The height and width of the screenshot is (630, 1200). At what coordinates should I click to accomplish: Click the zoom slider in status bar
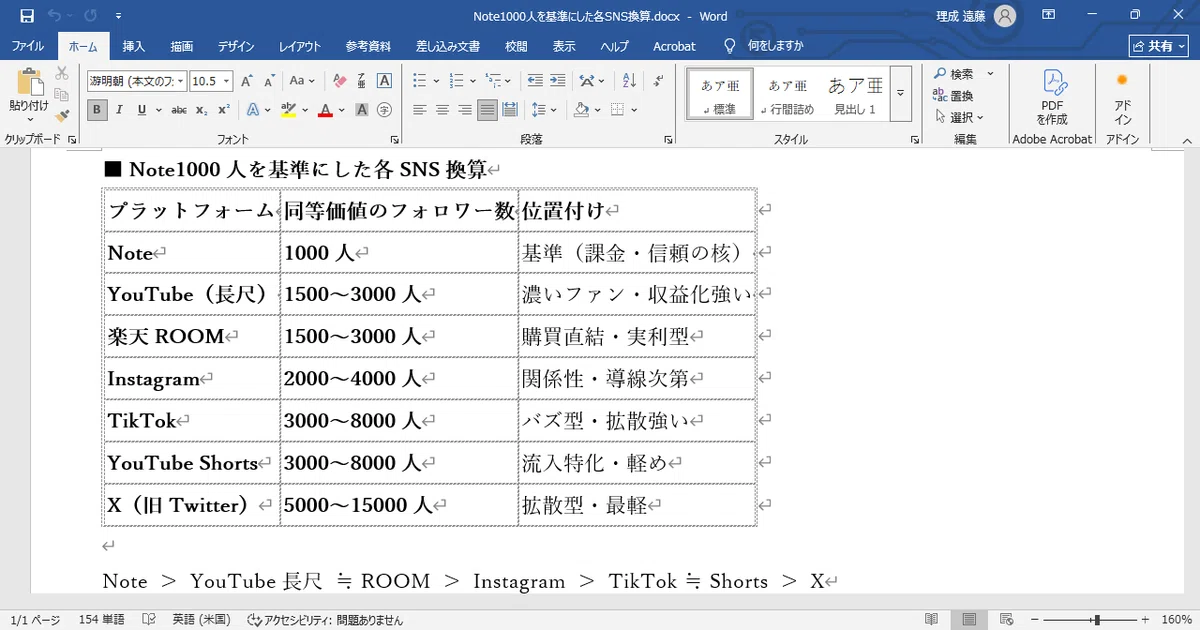tap(1095, 620)
